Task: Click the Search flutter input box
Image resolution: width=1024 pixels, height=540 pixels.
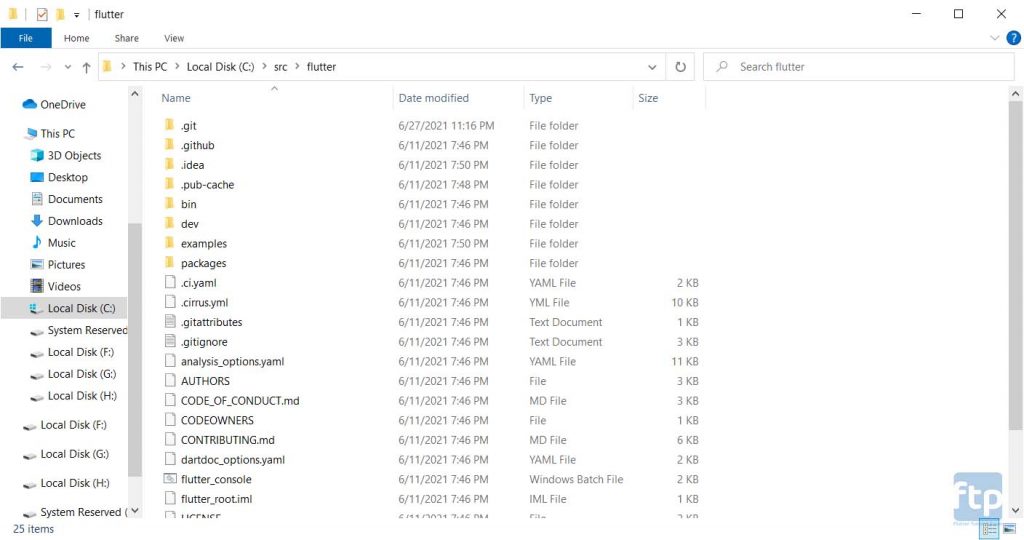Action: click(x=858, y=67)
